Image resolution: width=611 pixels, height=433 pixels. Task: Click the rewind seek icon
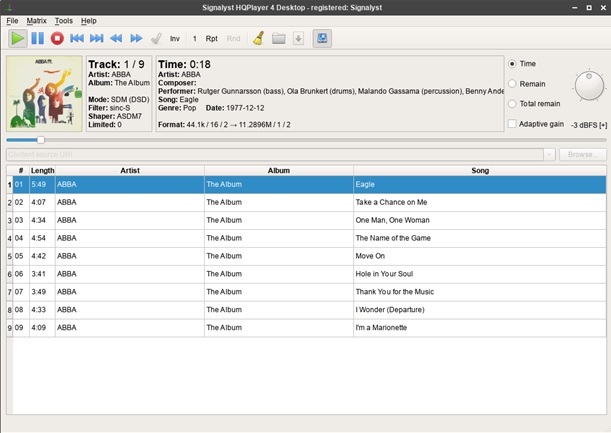(x=116, y=39)
